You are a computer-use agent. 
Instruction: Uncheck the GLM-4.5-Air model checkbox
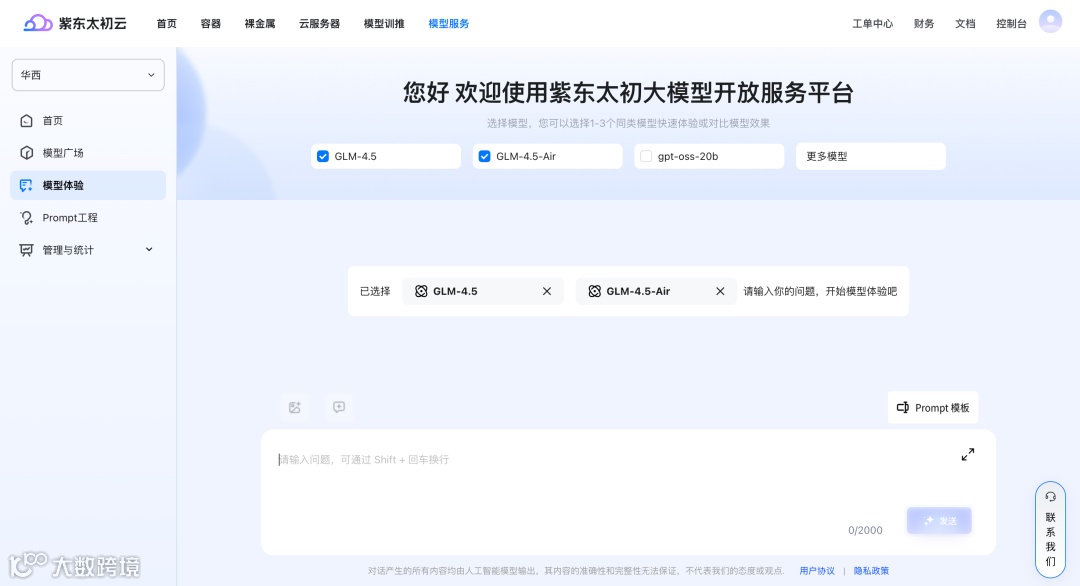[x=484, y=156]
